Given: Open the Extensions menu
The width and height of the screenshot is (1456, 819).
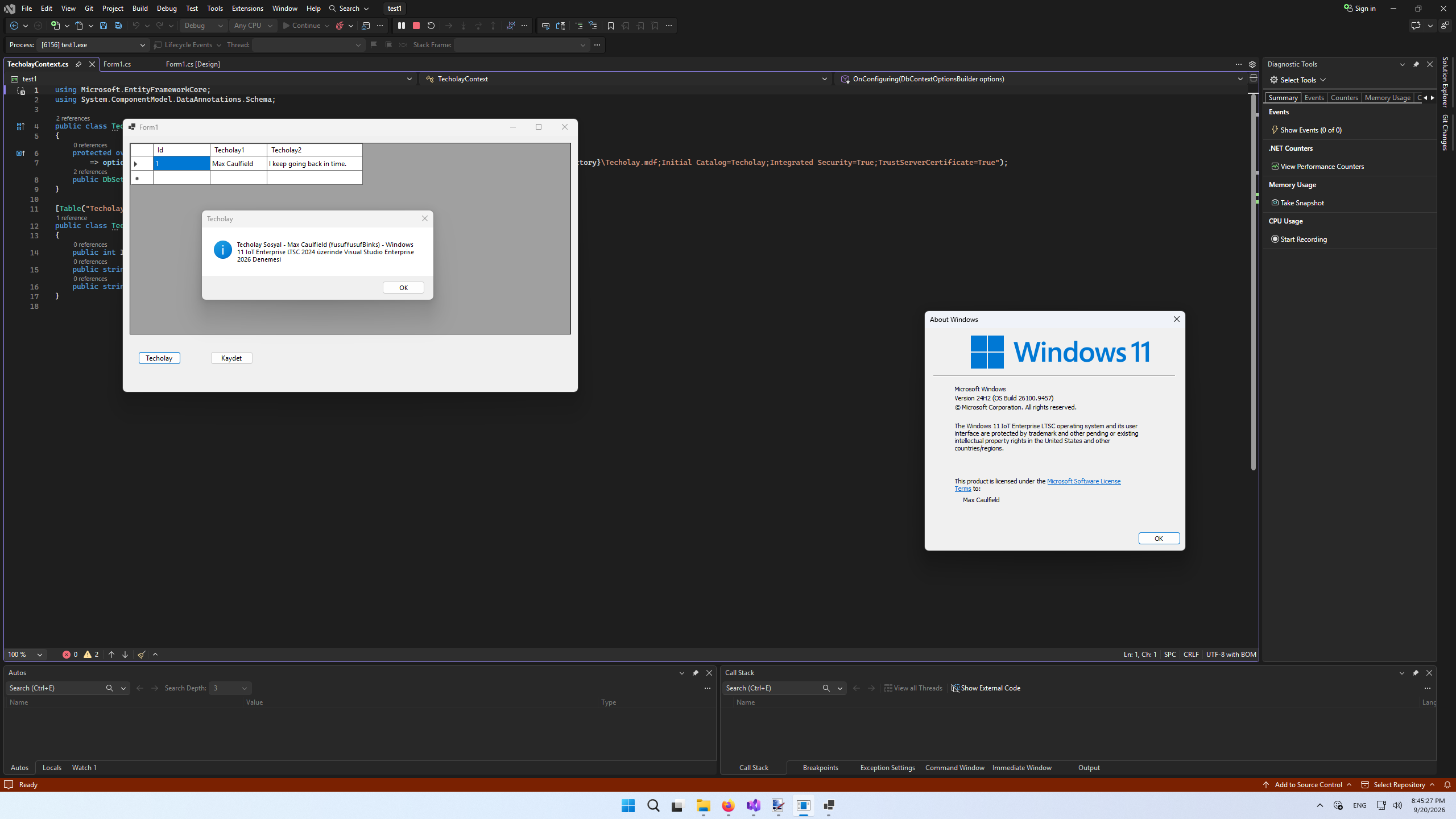Looking at the screenshot, I should pyautogui.click(x=247, y=9).
